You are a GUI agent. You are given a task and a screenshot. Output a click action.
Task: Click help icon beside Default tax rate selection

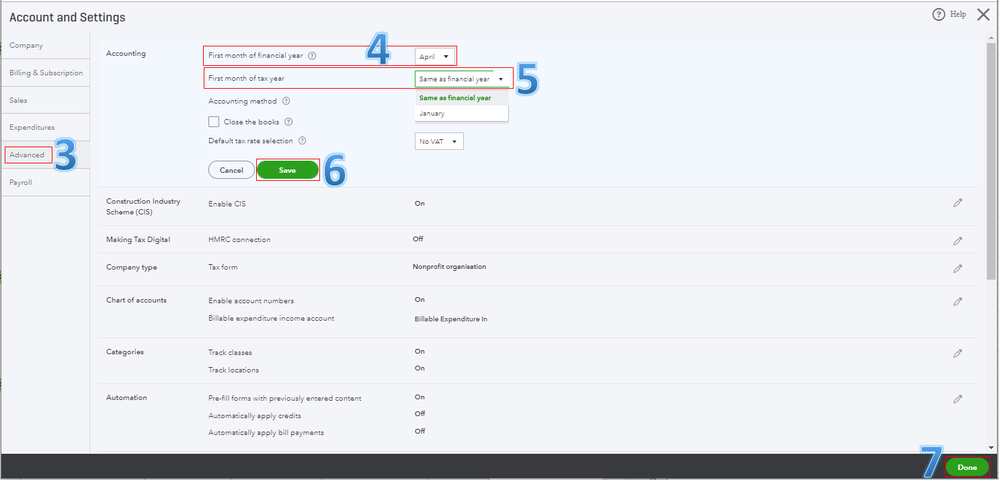tap(302, 141)
